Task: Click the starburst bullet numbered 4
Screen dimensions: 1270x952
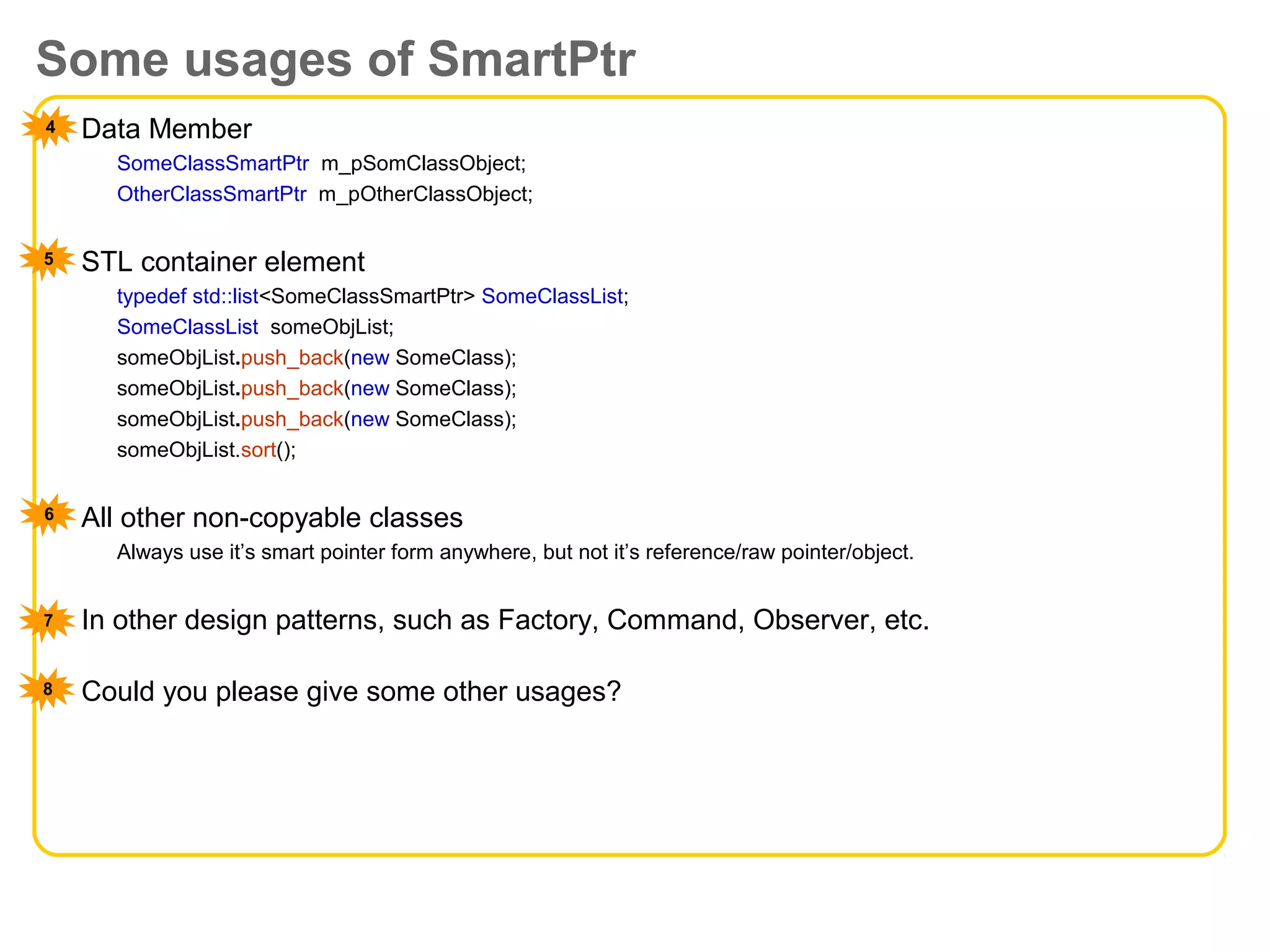Action: (50, 127)
